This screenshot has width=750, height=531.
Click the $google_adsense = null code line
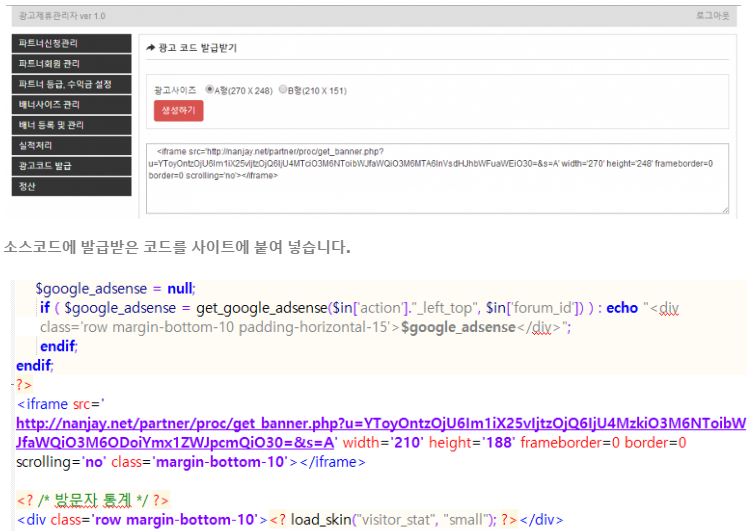click(x=115, y=288)
